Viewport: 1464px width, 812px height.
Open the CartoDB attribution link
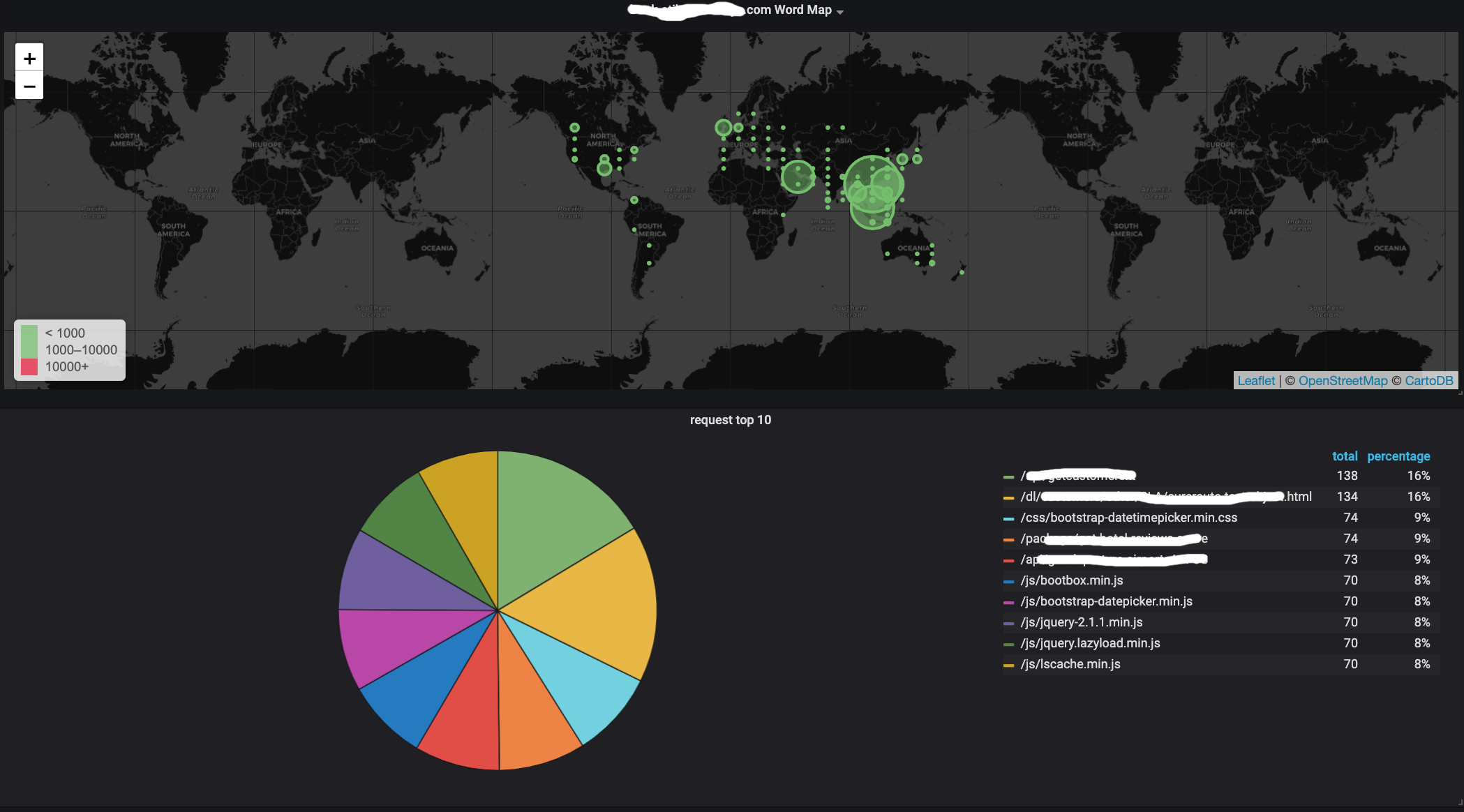pos(1428,381)
